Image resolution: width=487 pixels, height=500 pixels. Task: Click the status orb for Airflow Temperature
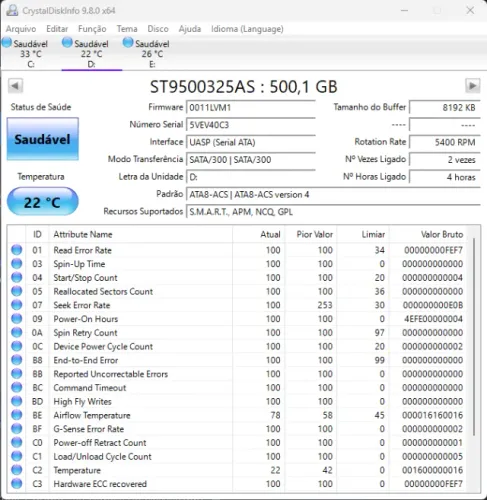click(17, 415)
